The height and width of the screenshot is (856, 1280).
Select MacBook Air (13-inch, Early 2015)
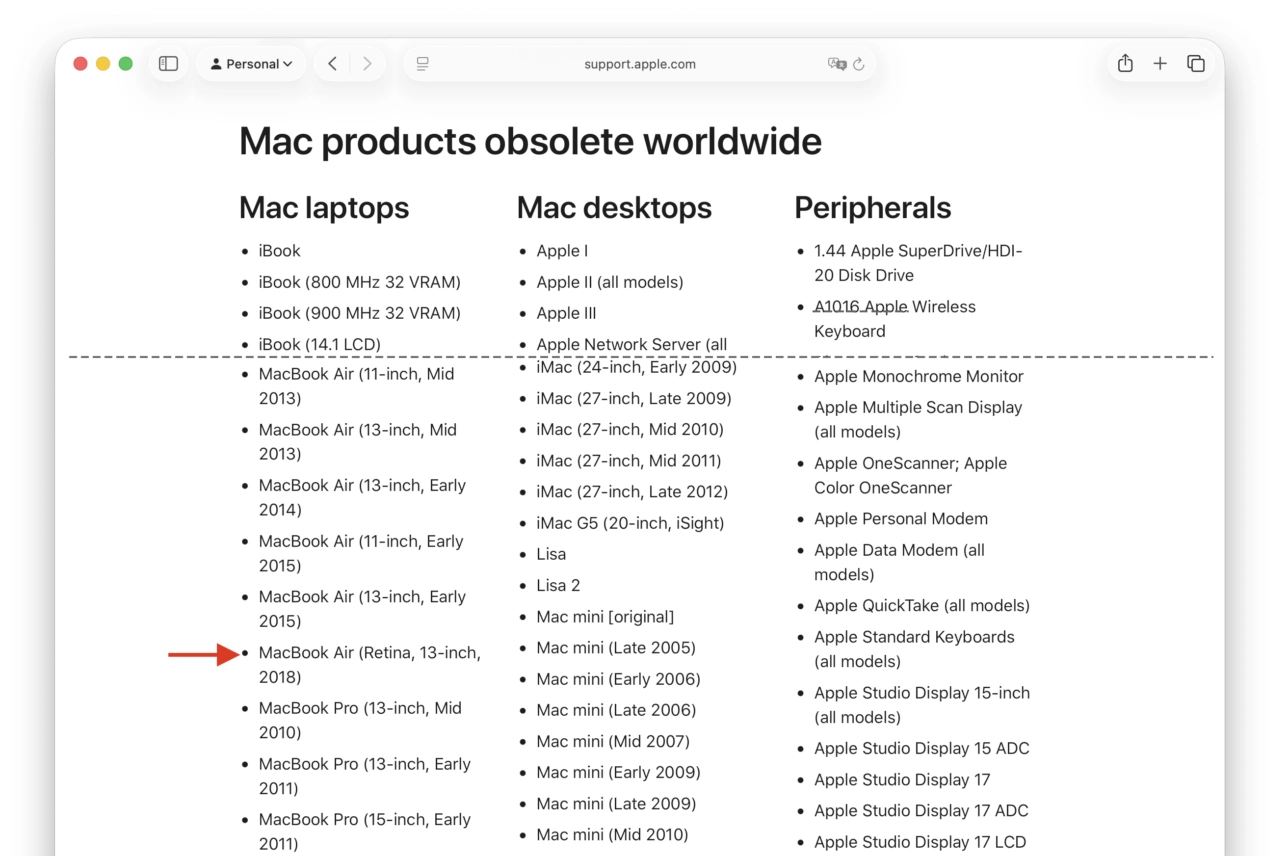362,609
